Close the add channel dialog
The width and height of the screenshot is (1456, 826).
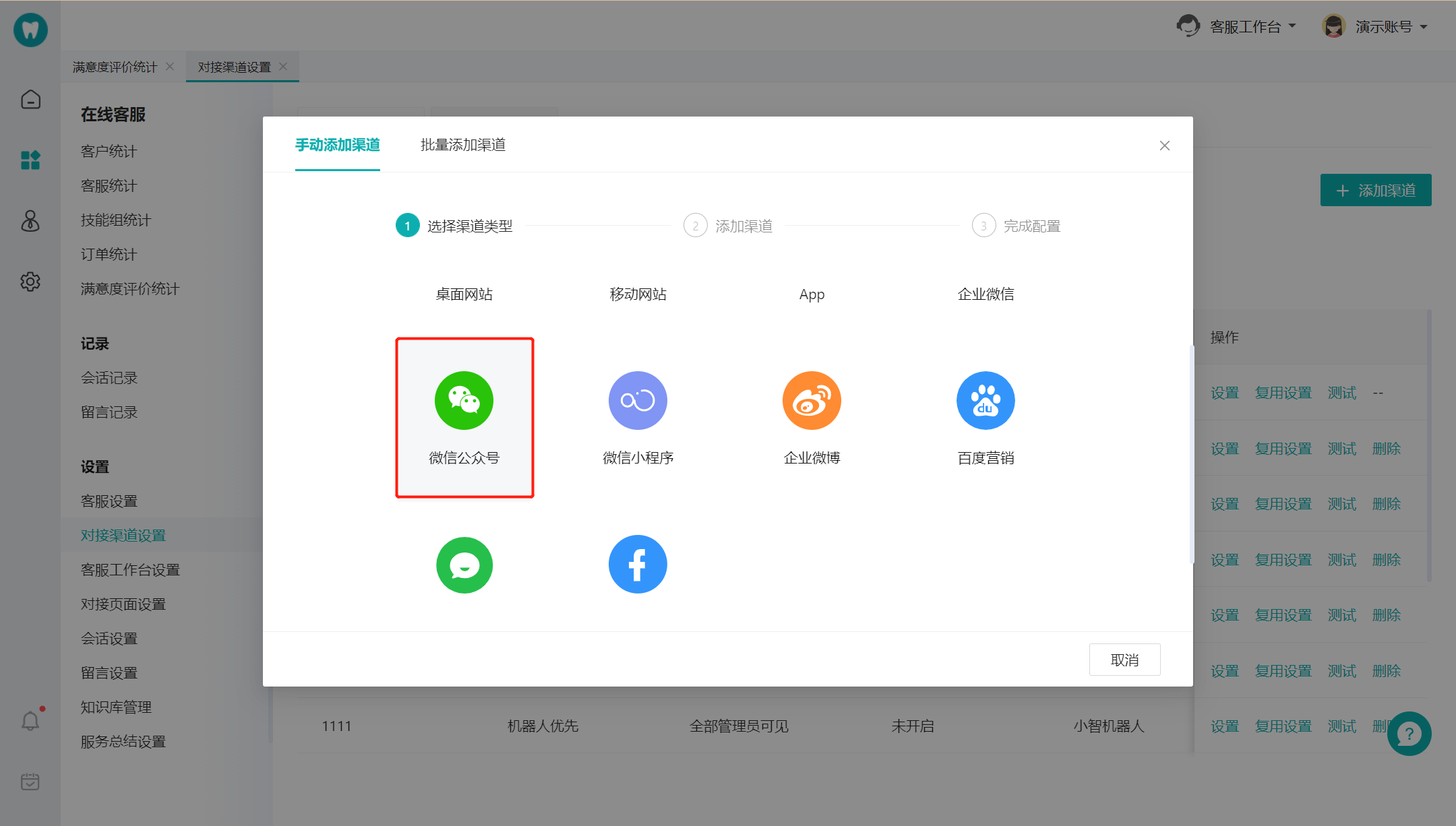pyautogui.click(x=1164, y=146)
